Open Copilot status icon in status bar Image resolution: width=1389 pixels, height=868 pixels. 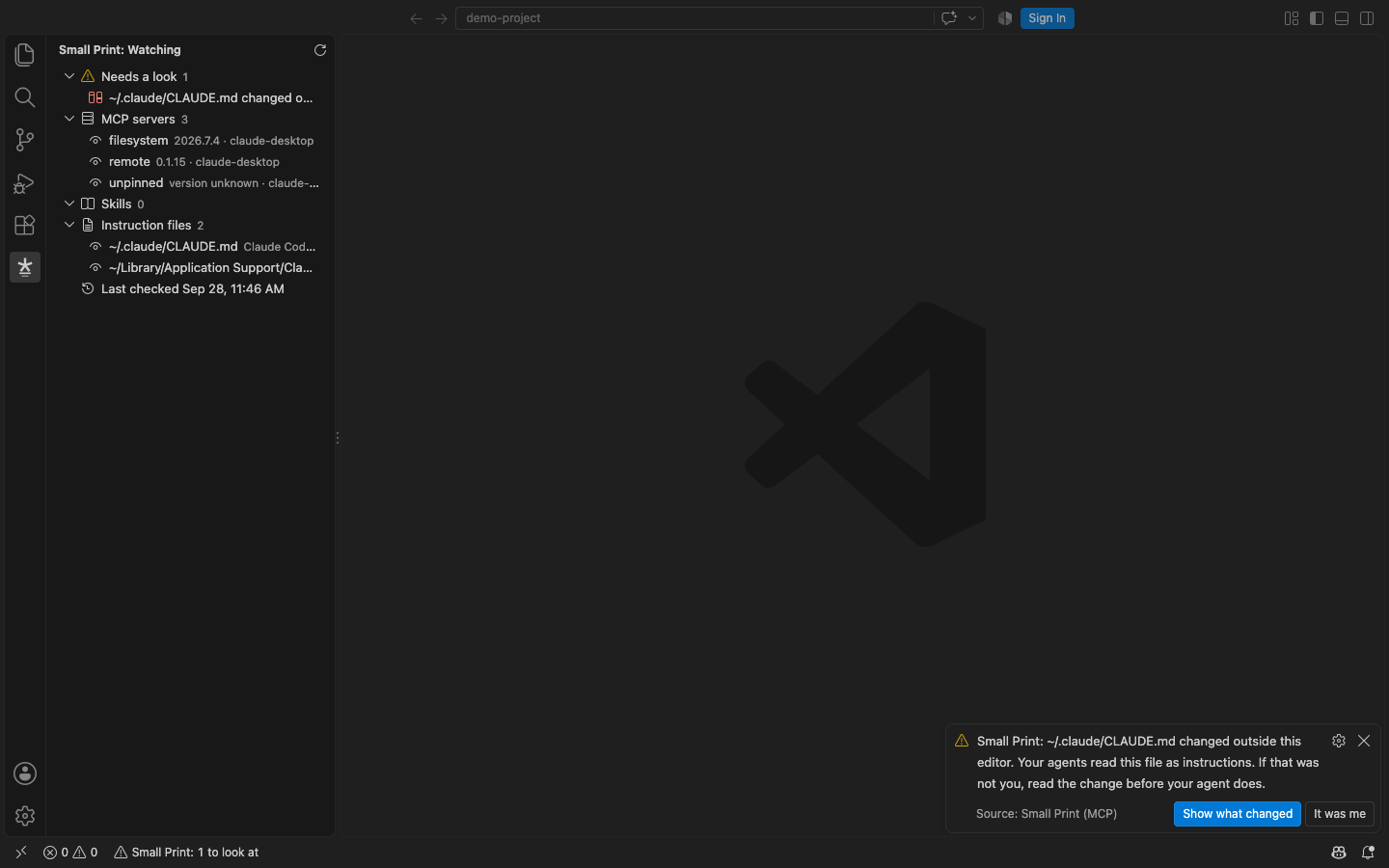[1339, 853]
